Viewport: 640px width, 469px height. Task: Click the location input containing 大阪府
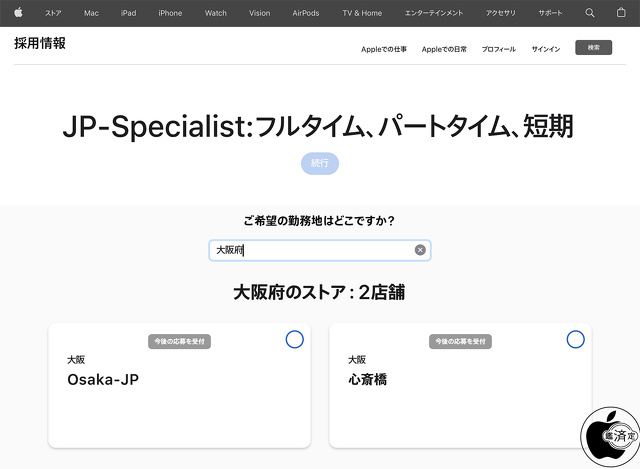click(320, 250)
